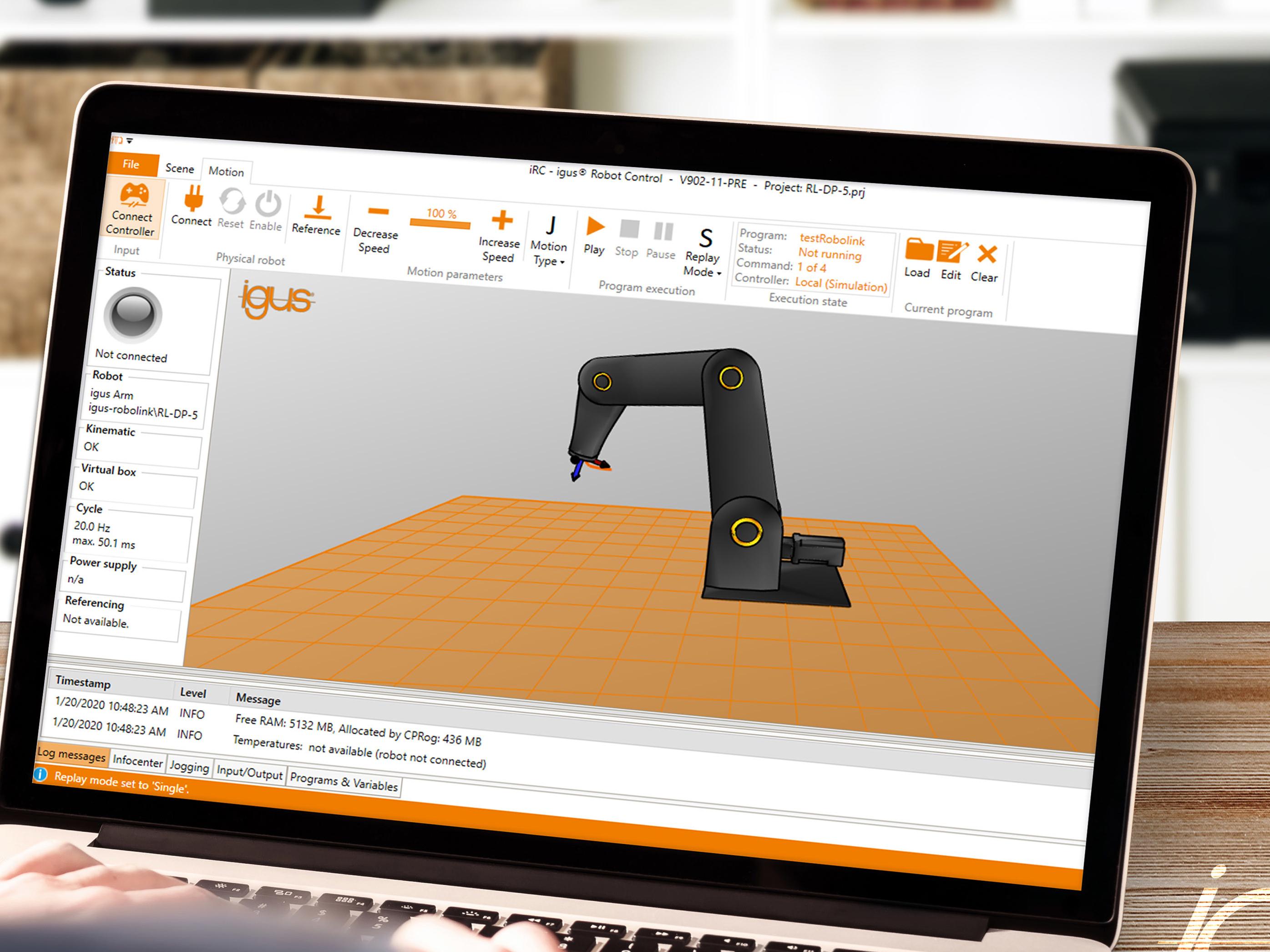Click the 'Local (Simulation)' controller value
Screen dimensions: 1270x952
(x=841, y=284)
